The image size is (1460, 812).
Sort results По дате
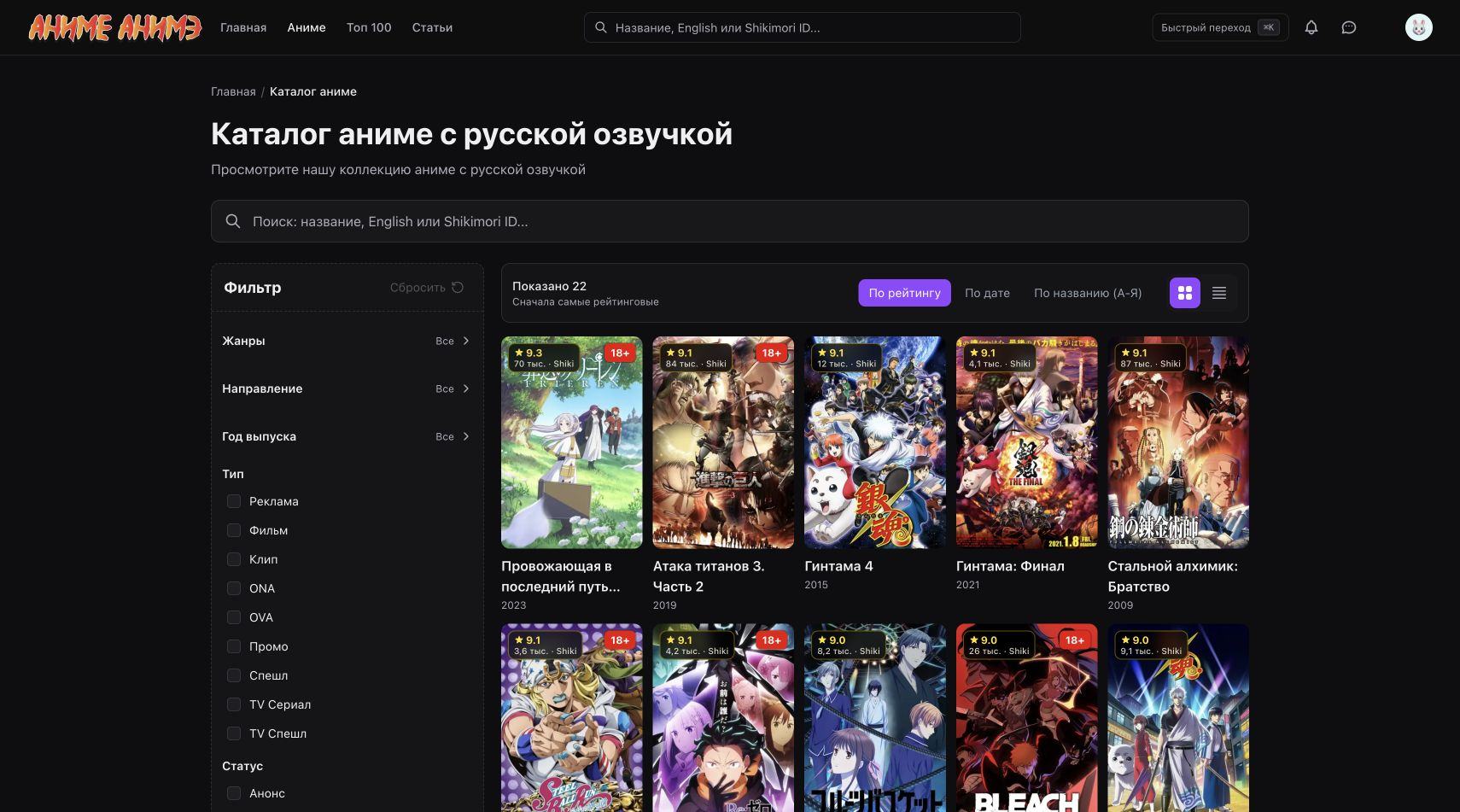[x=987, y=293]
